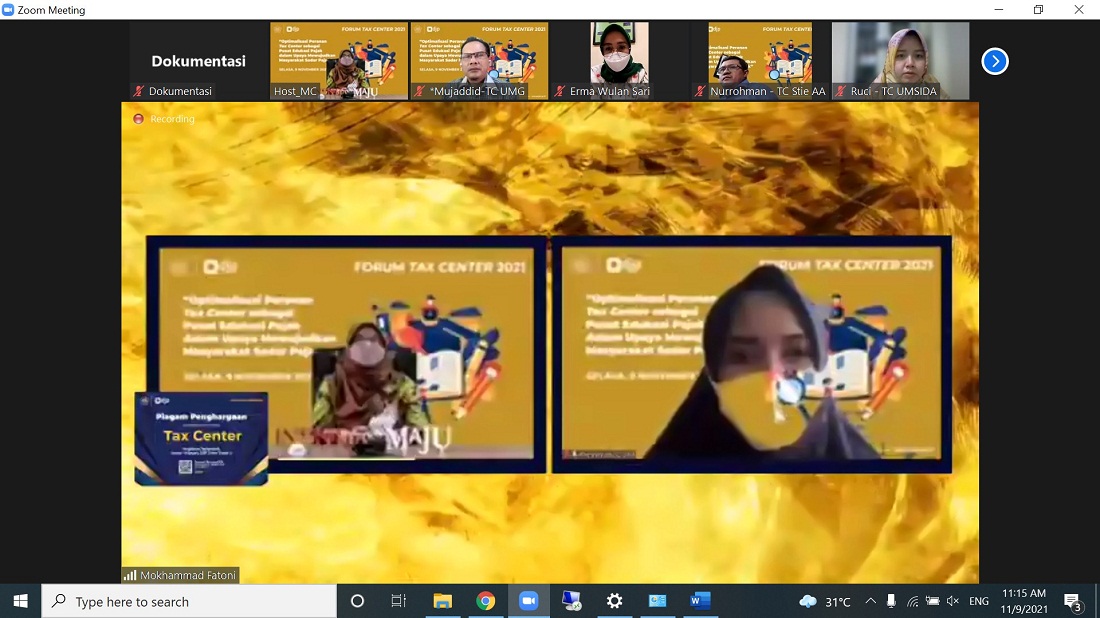
Task: Open Microsoft Word from the taskbar
Action: 700,601
